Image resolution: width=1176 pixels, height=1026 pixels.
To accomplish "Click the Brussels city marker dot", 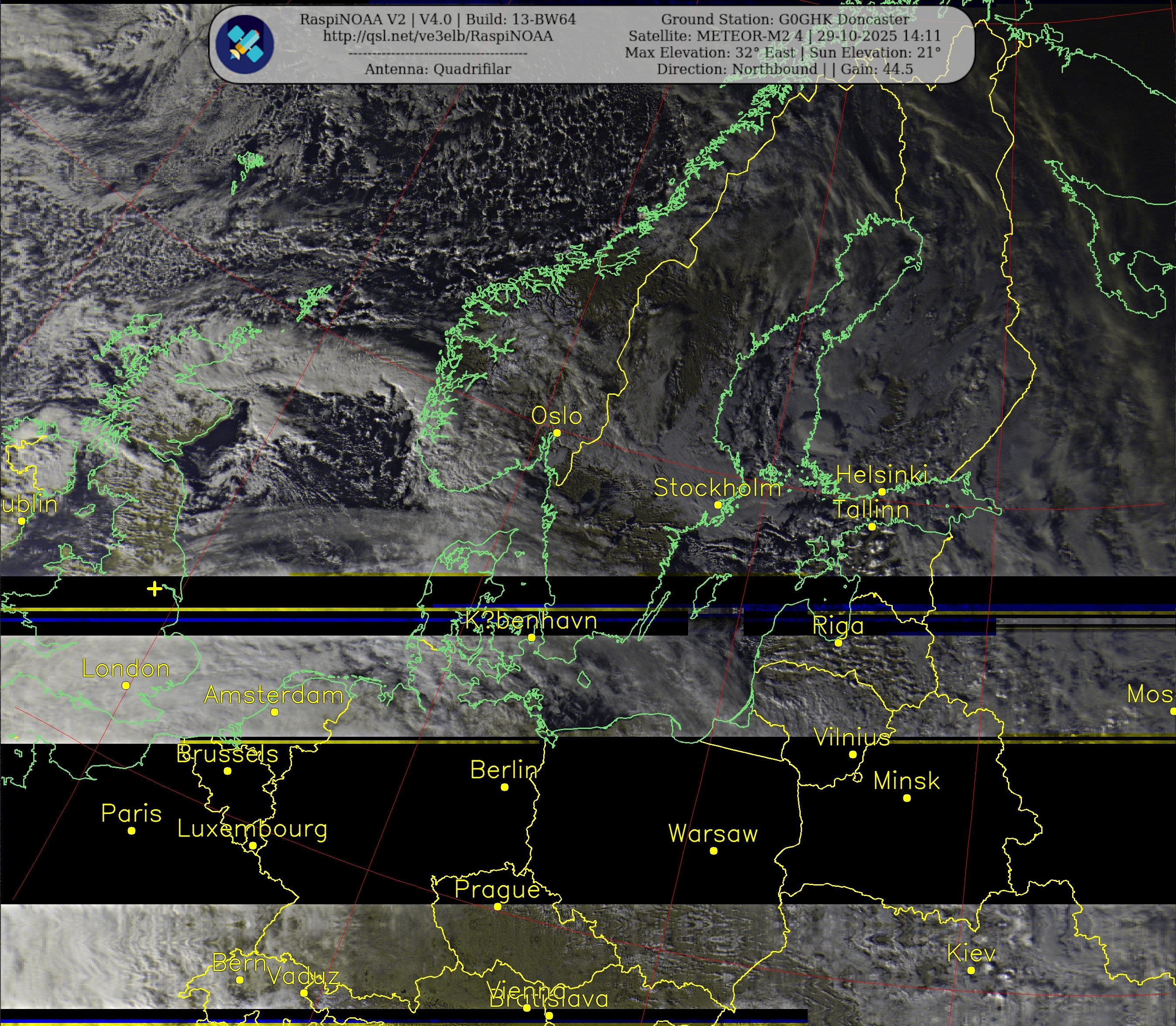I will [227, 771].
